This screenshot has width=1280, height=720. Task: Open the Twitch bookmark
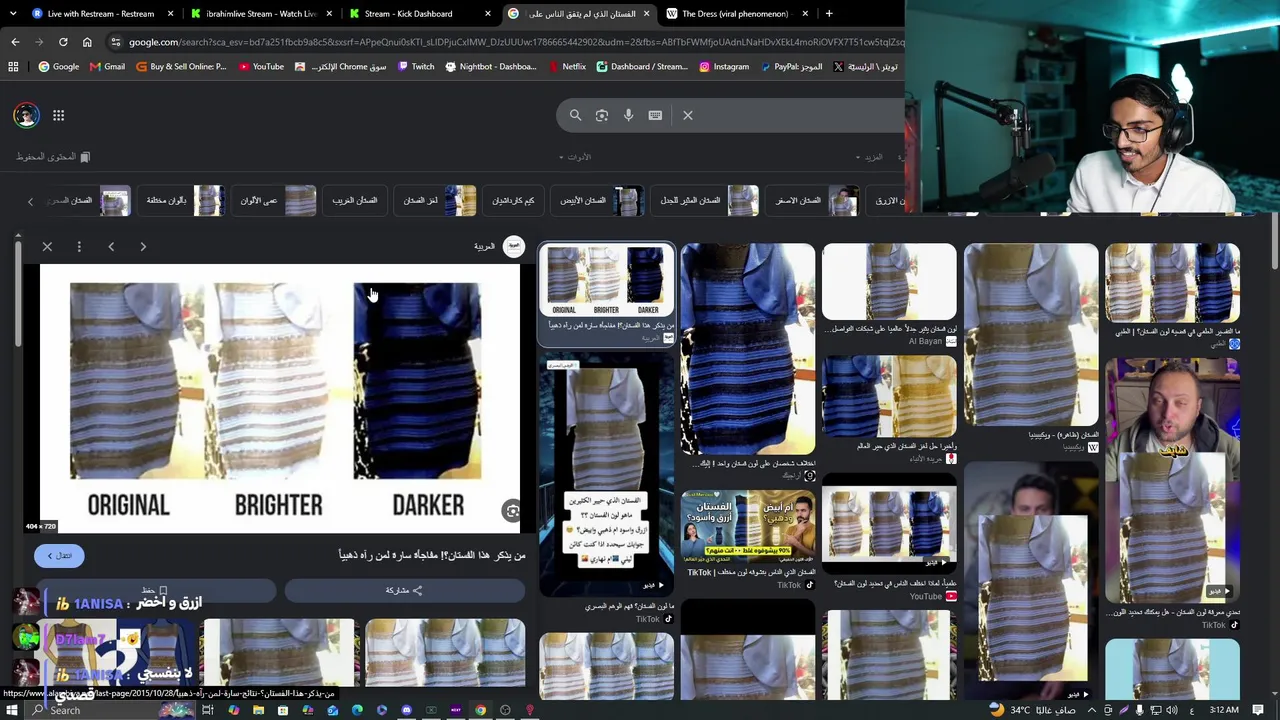(416, 67)
